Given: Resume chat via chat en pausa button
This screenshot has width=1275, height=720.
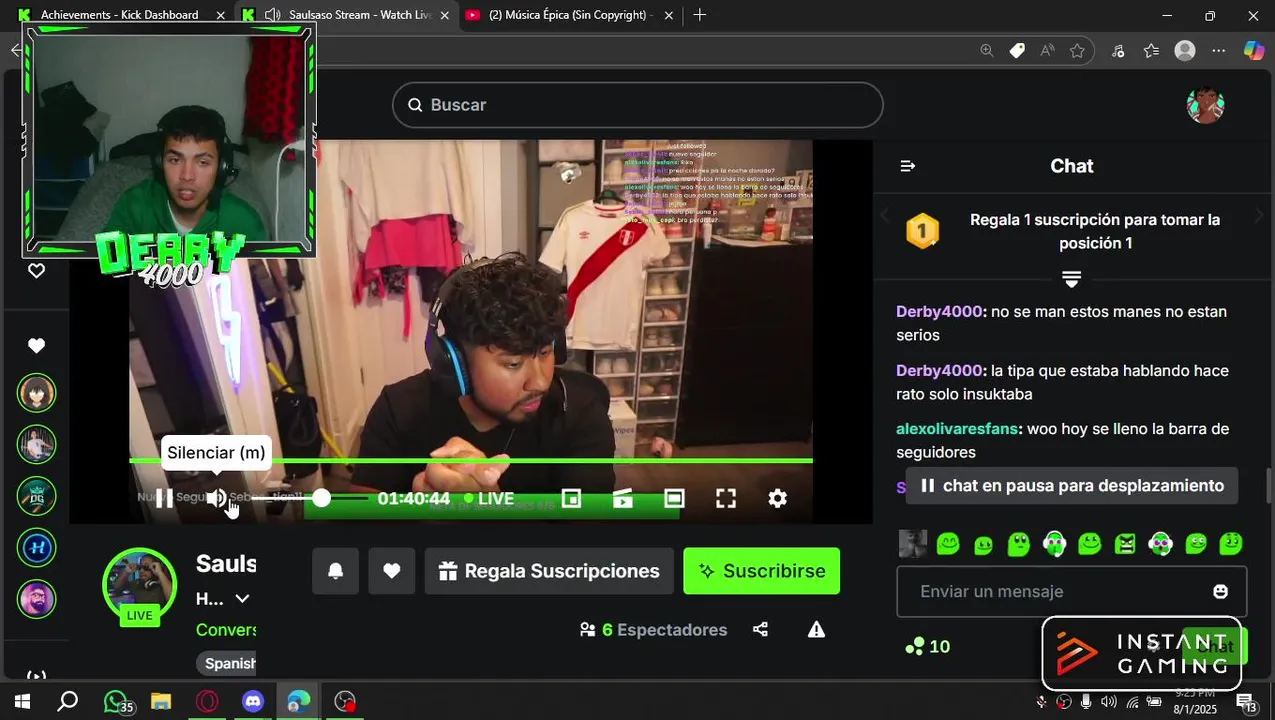Looking at the screenshot, I should point(1072,486).
